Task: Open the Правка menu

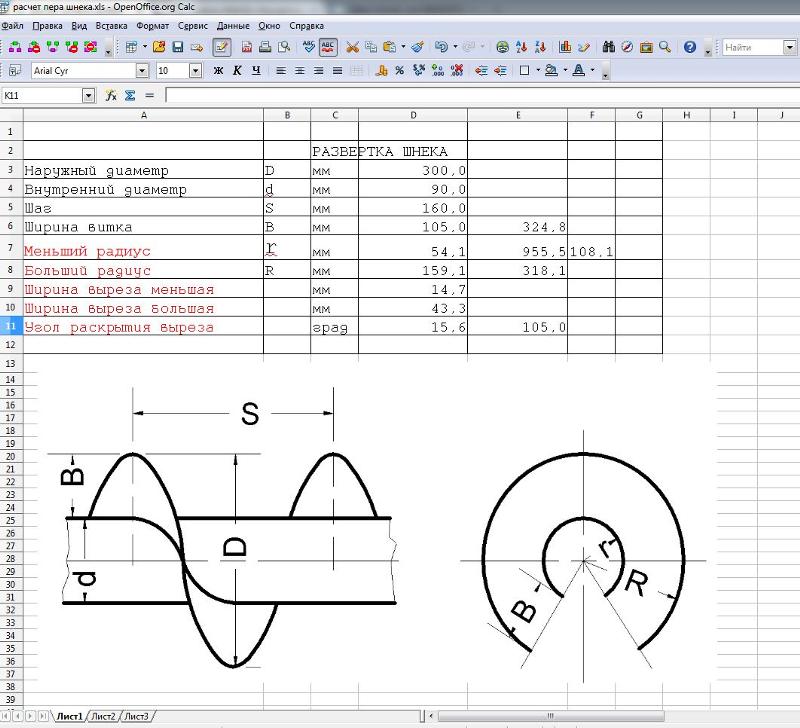Action: (47, 26)
